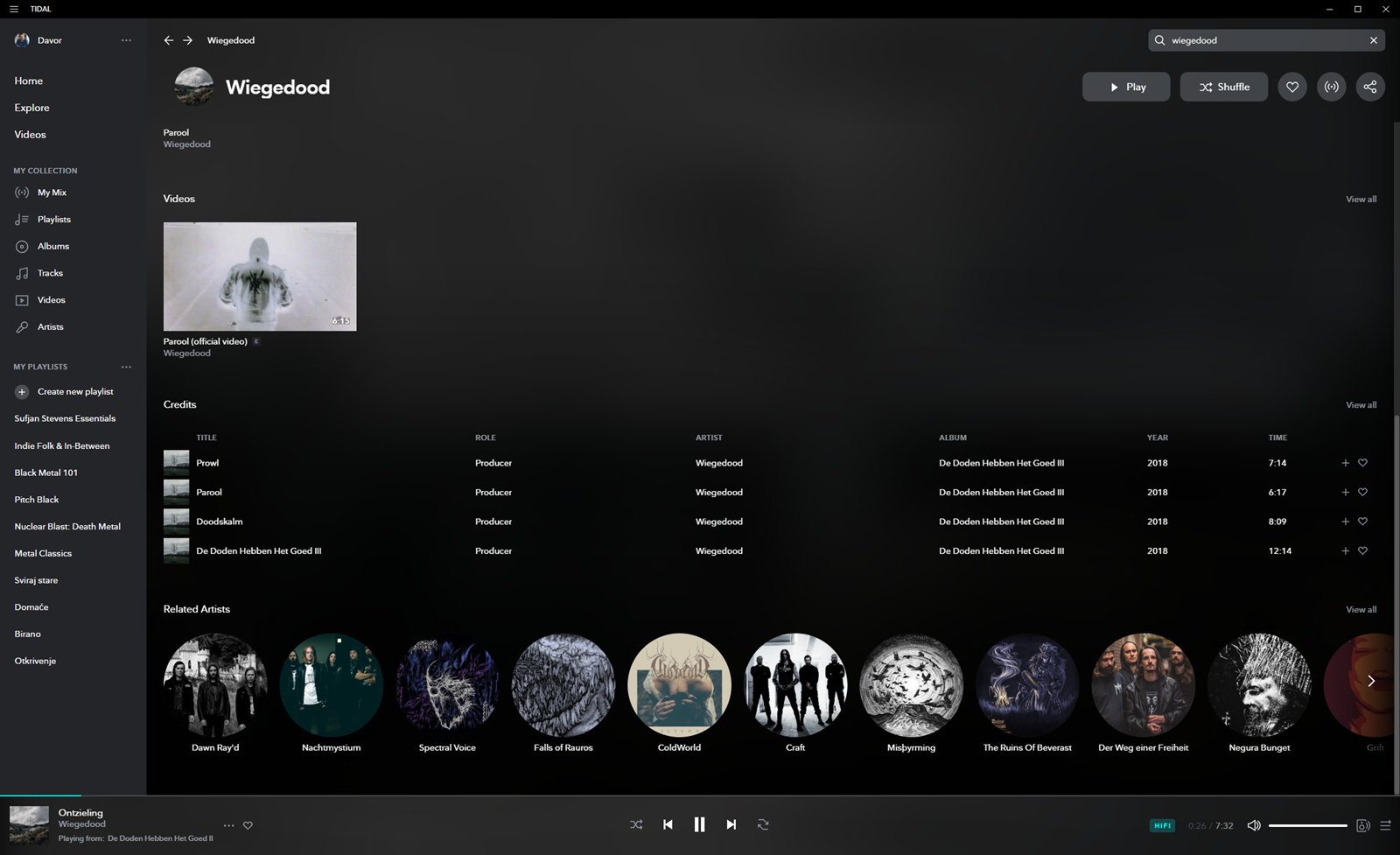Open My Mix in collection

click(x=52, y=193)
